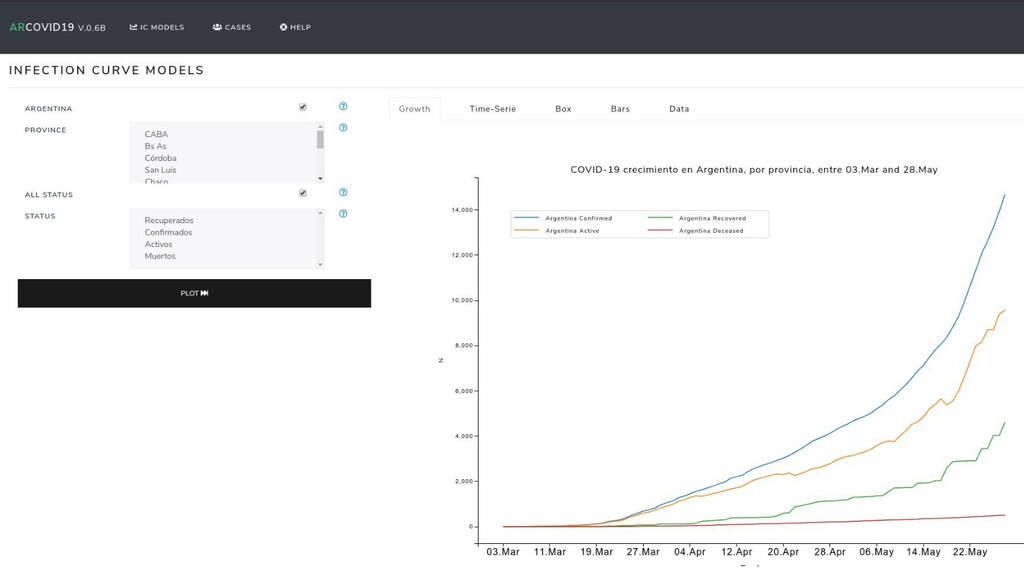
Task: Switch to the Growth tab
Action: pos(415,109)
